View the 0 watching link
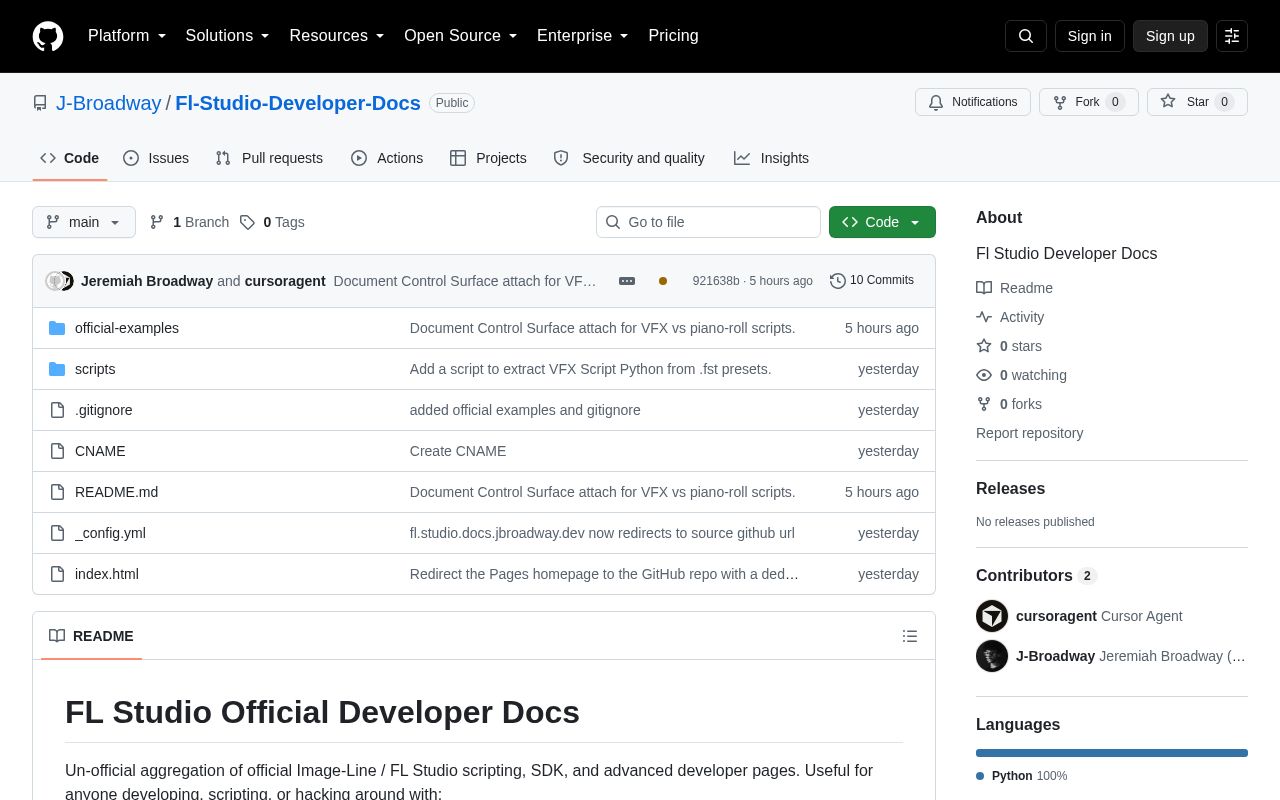 pyautogui.click(x=1021, y=375)
